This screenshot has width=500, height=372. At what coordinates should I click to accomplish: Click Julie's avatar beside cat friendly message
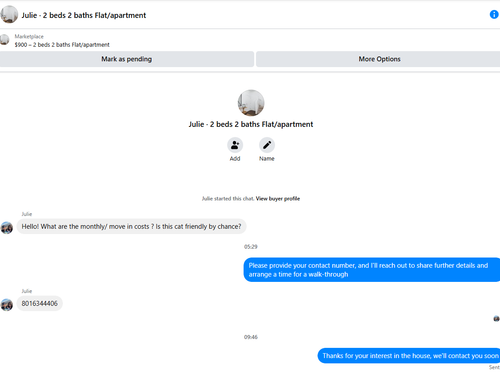[x=7, y=228]
